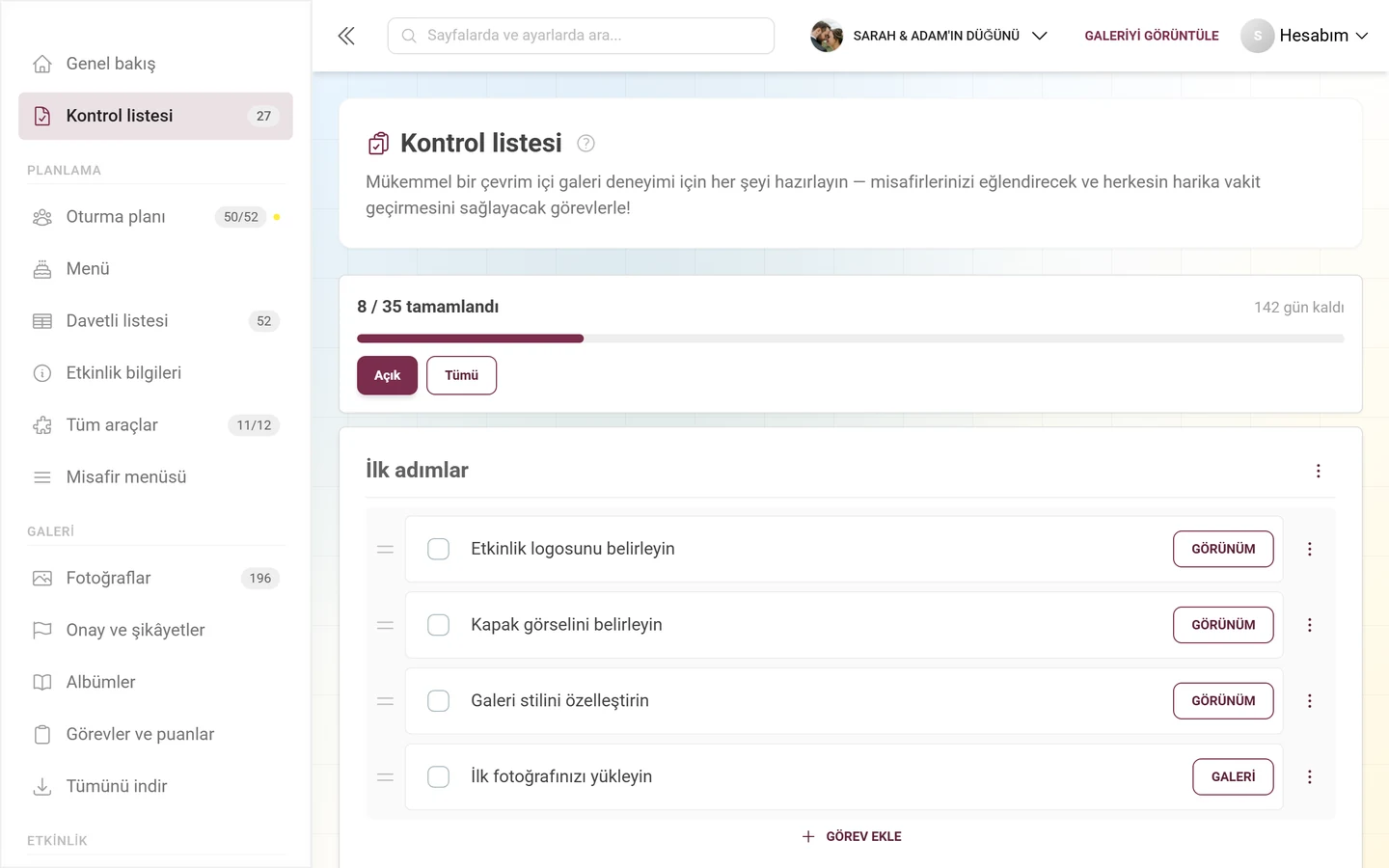This screenshot has height=868, width=1389.
Task: Click the Etkinlik bilgileri info icon
Action: (42, 373)
